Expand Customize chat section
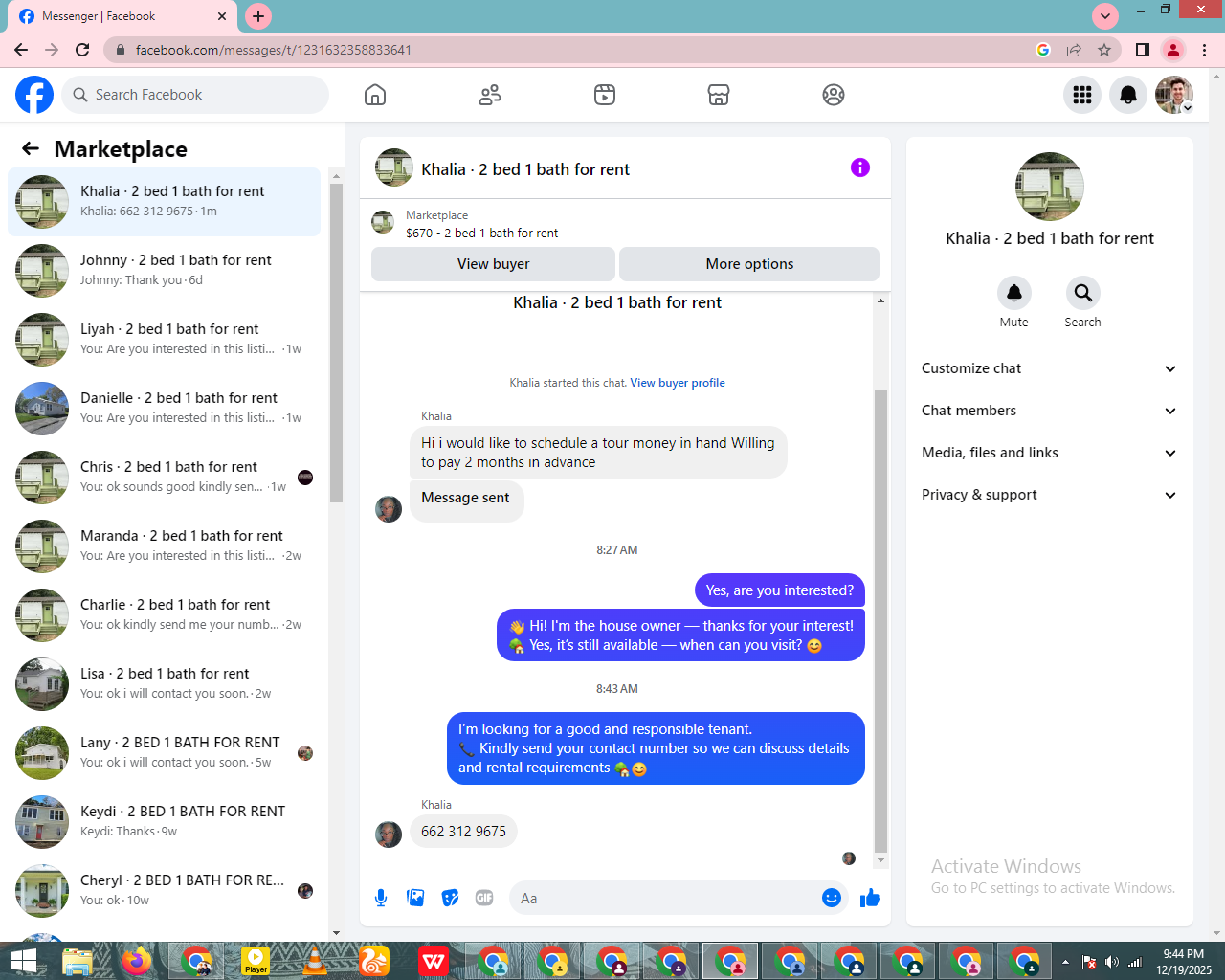1225x980 pixels. [x=1049, y=368]
